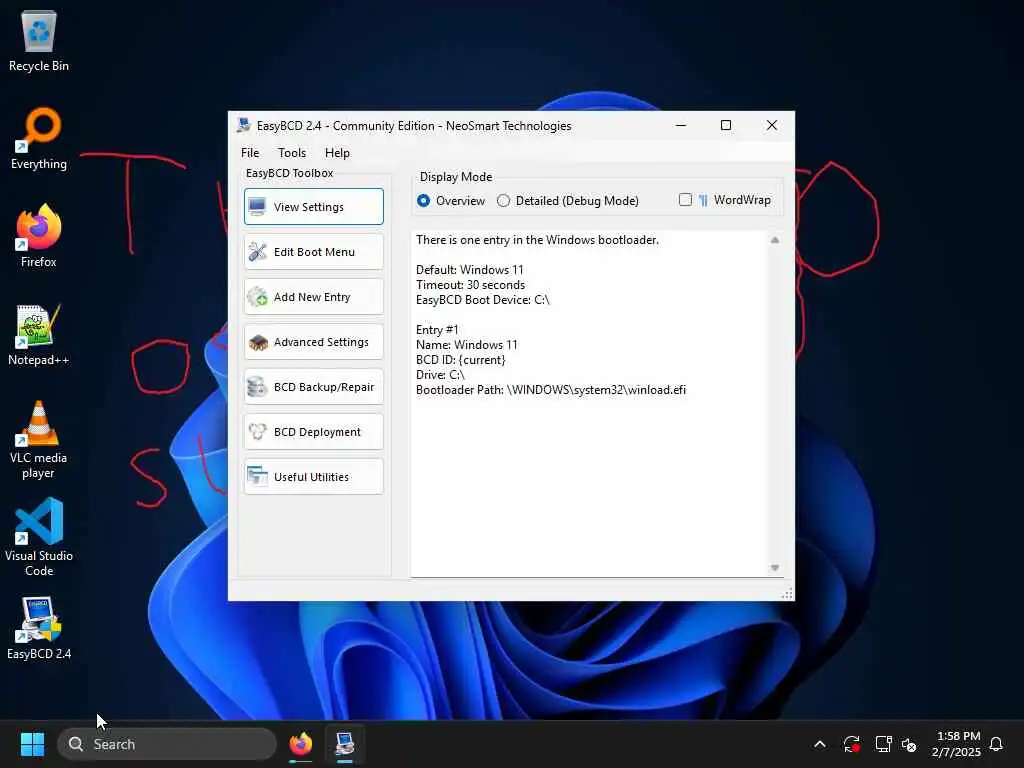Open Advanced Settings in EasyBCD toolbox
1024x768 pixels.
[x=313, y=342]
